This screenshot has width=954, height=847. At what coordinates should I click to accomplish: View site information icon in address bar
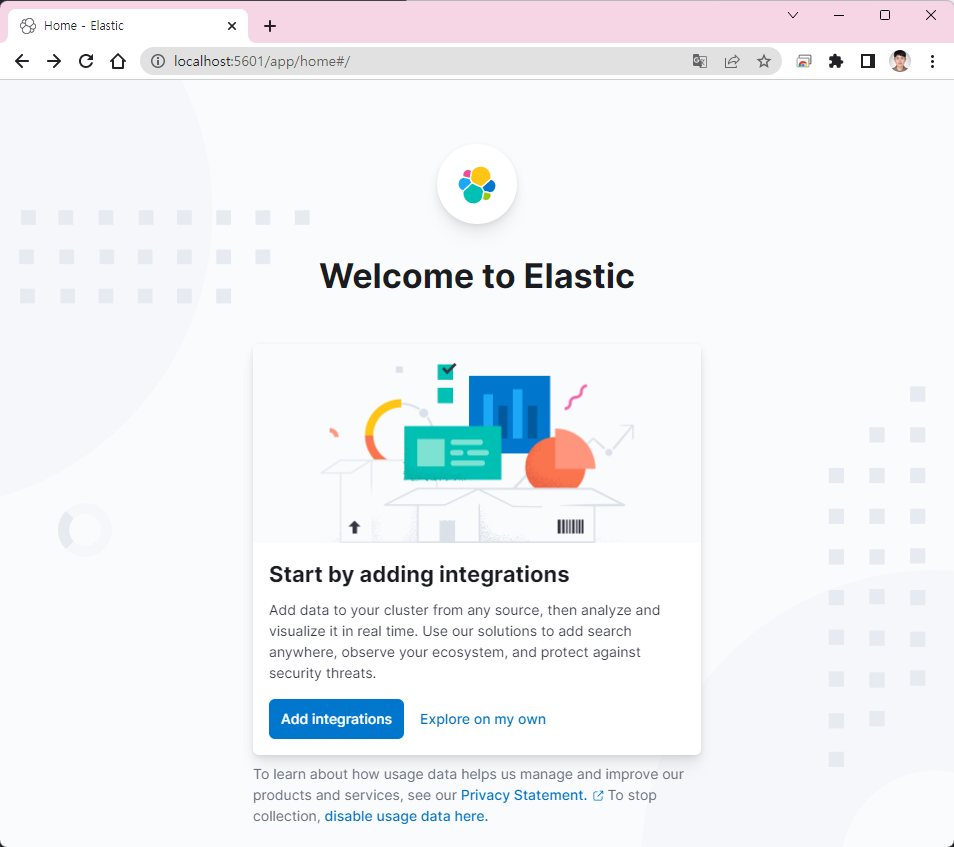pos(158,61)
